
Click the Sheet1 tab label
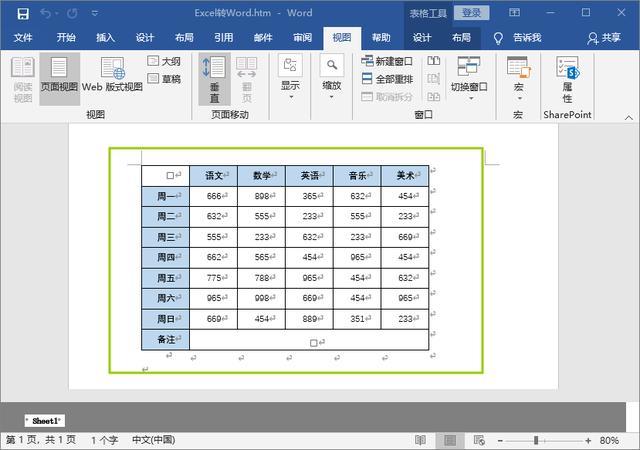pyautogui.click(x=45, y=421)
